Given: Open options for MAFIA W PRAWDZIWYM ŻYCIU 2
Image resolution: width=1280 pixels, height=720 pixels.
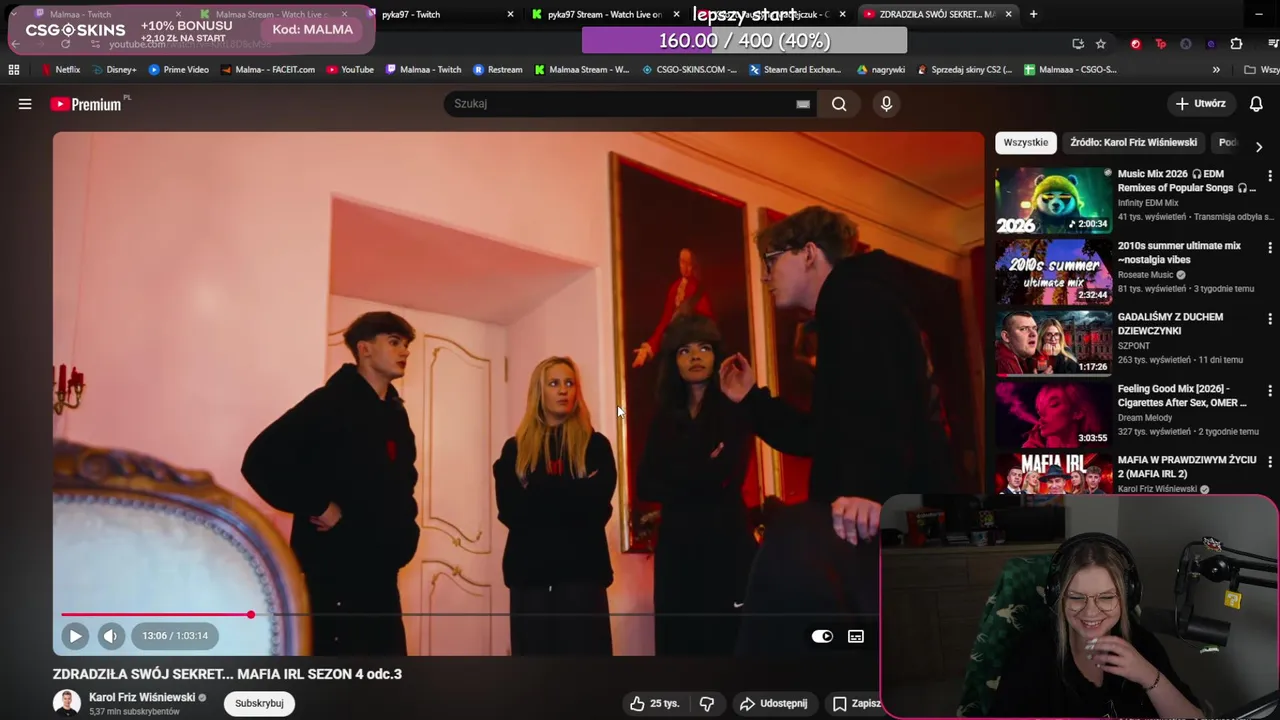Looking at the screenshot, I should (x=1270, y=462).
